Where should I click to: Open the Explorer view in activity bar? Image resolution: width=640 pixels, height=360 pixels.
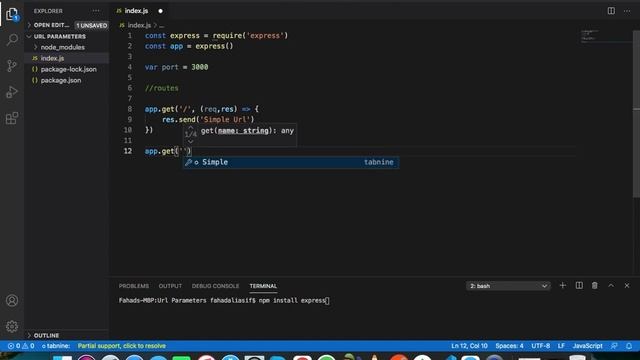(12, 14)
